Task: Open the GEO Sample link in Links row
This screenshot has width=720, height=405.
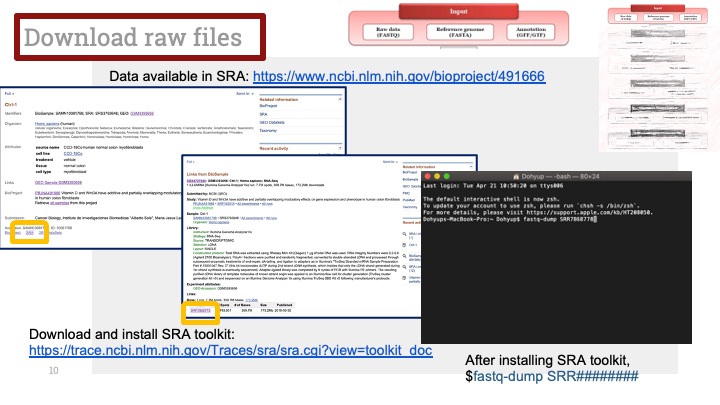Action: click(x=58, y=183)
